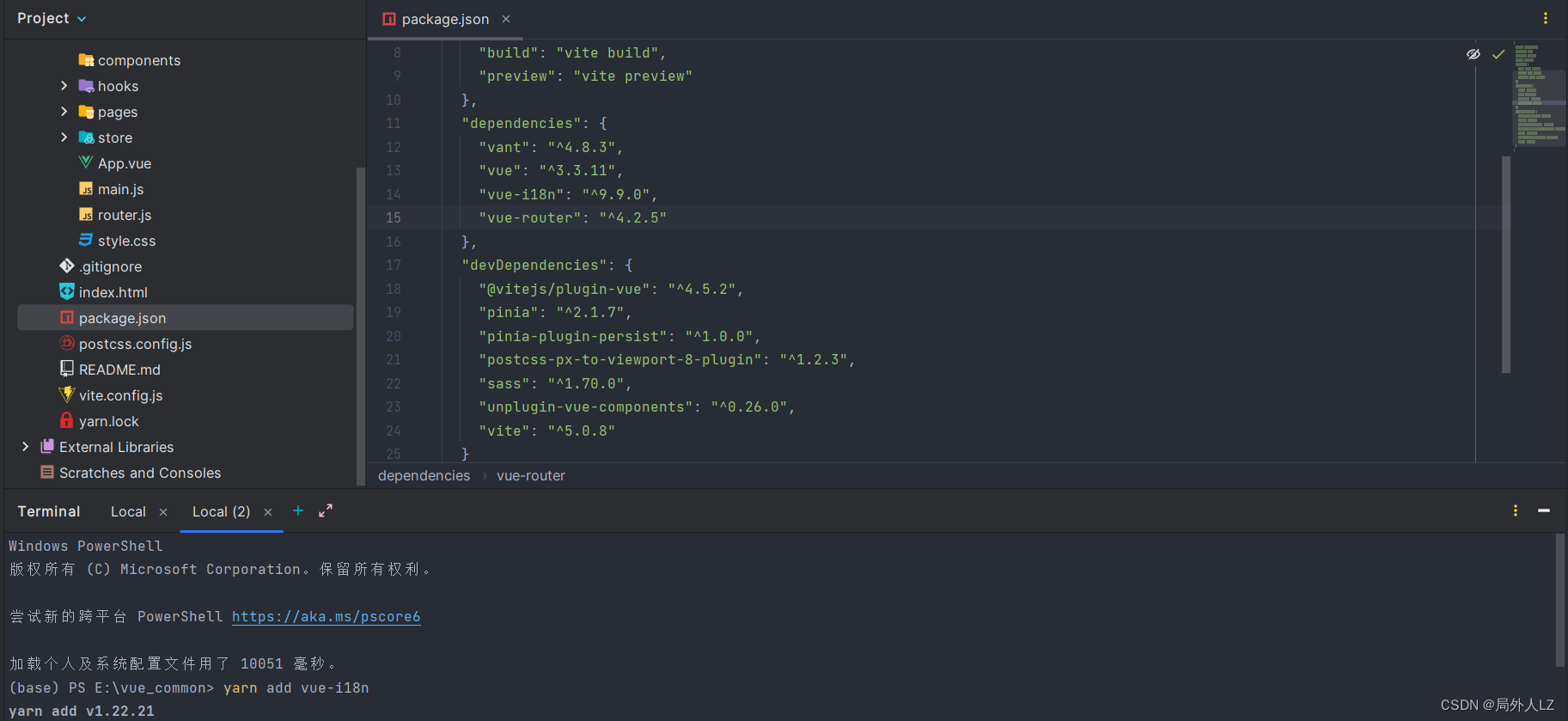Image resolution: width=1568 pixels, height=721 pixels.
Task: Close the Local (2) terminal tab
Action: pyautogui.click(x=268, y=511)
